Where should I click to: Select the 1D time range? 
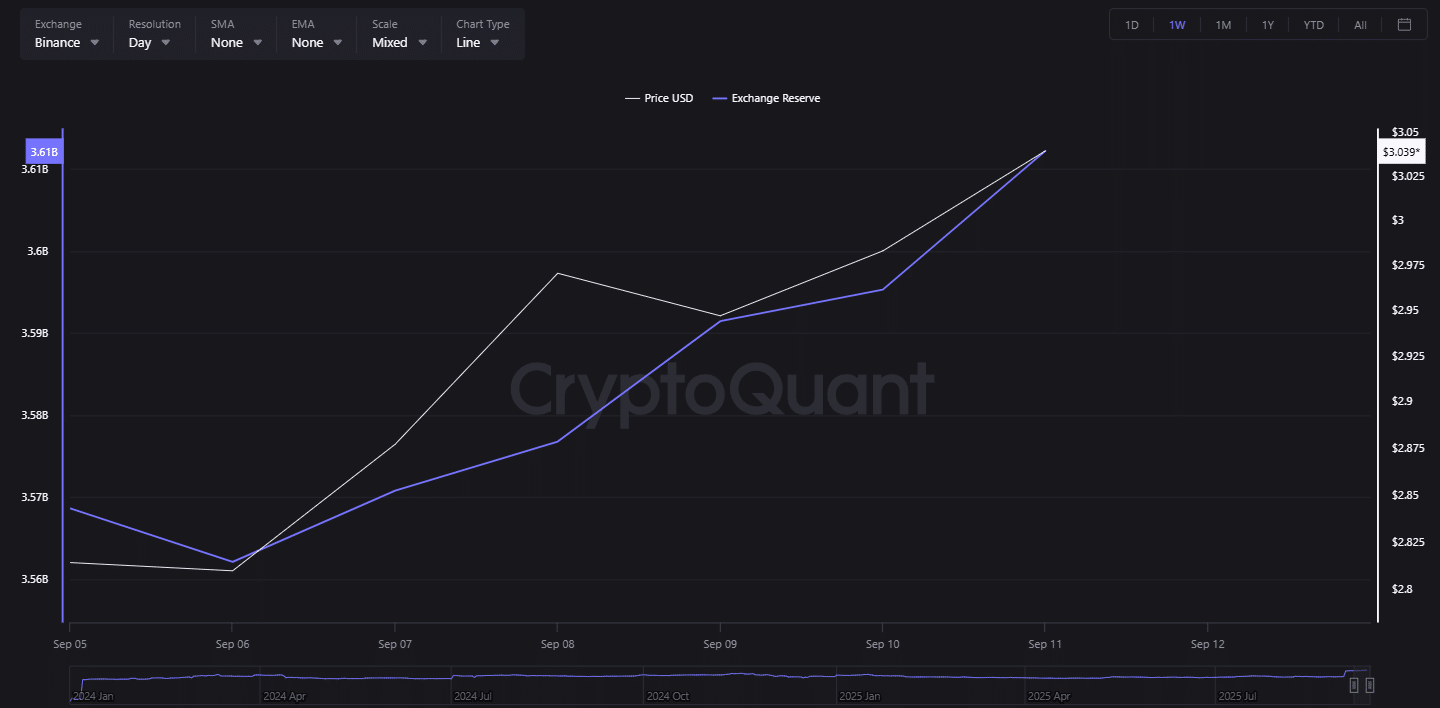coord(1132,25)
